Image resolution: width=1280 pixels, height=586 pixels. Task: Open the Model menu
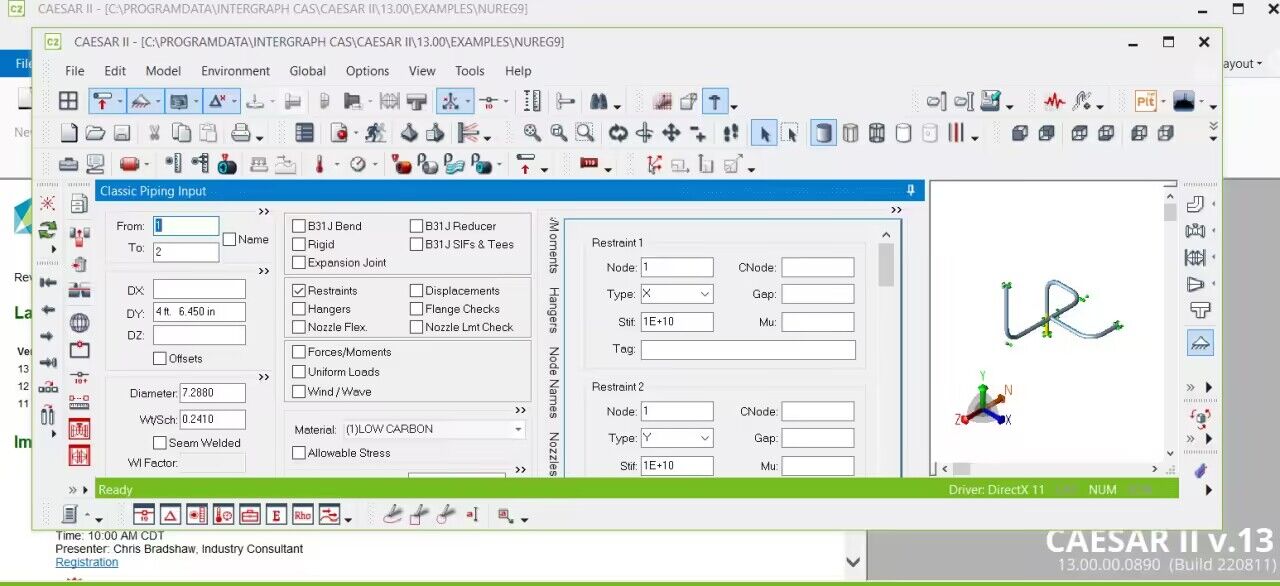tap(163, 71)
